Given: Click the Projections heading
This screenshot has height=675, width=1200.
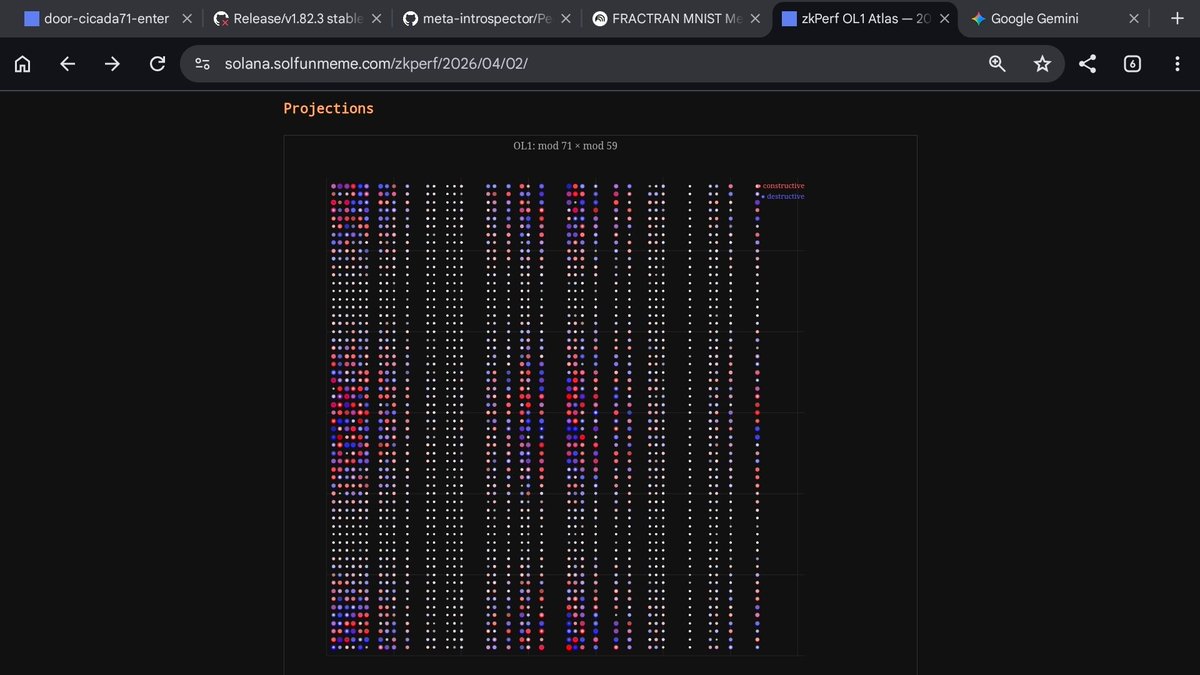Looking at the screenshot, I should (x=328, y=108).
